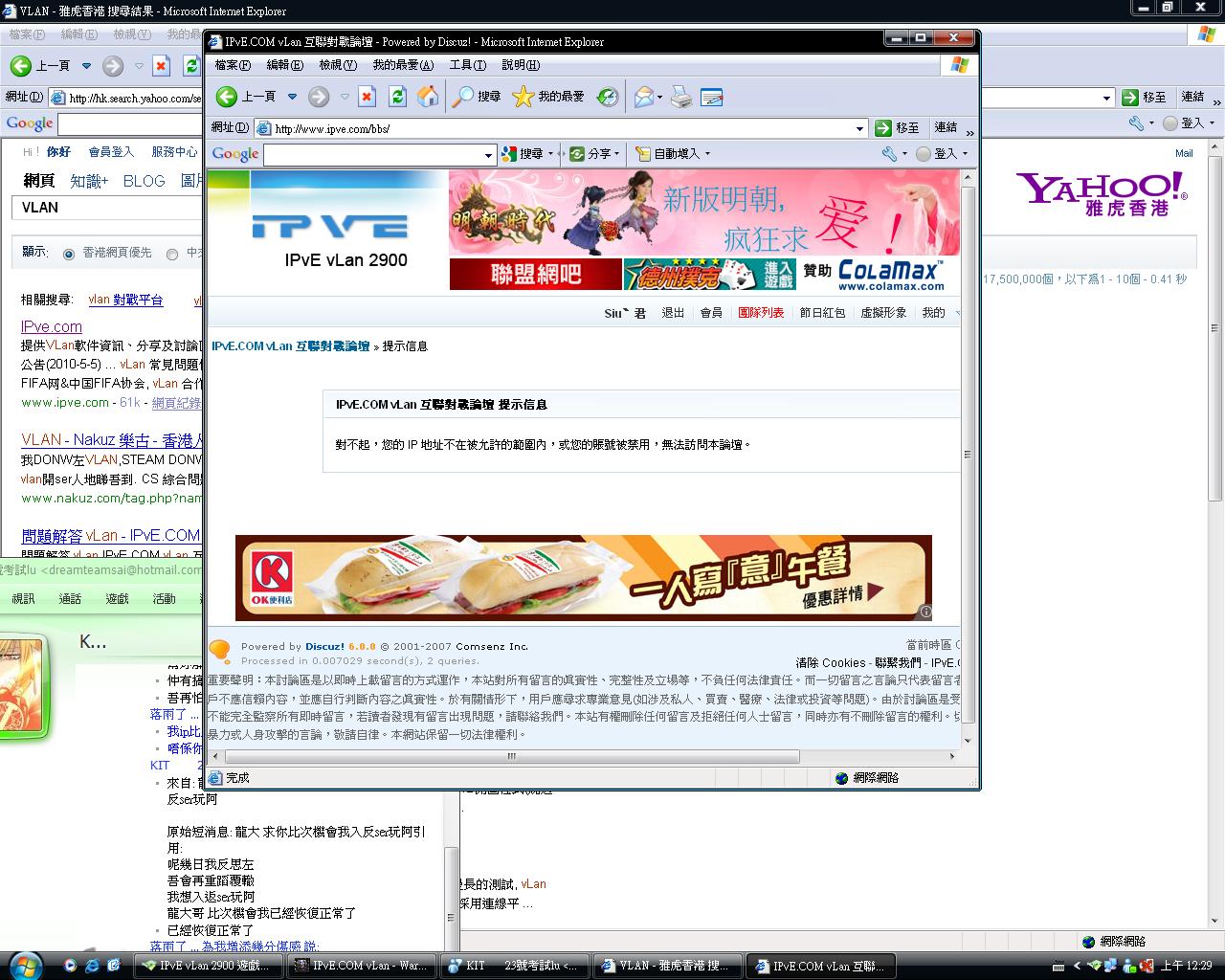The height and width of the screenshot is (980, 1225).
Task: Open the 節日紅包 link
Action: click(822, 313)
